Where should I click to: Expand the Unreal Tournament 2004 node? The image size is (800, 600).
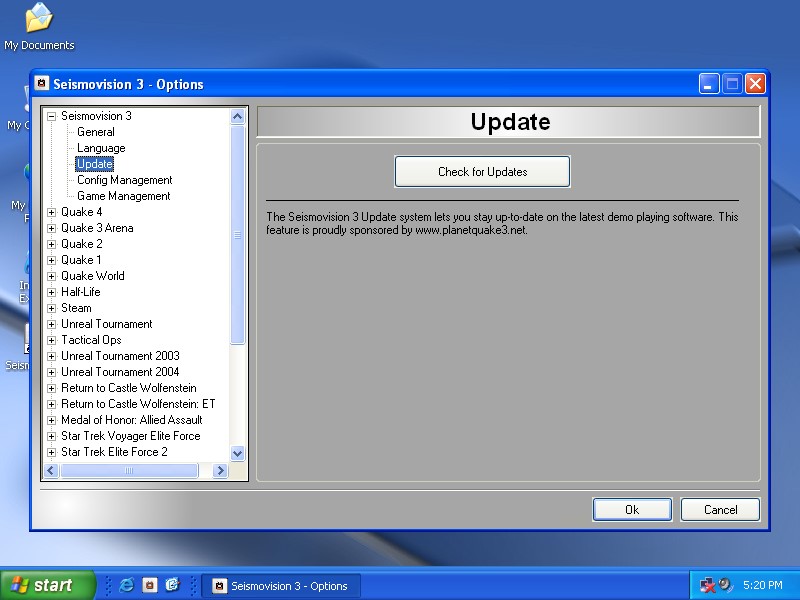click(x=52, y=372)
